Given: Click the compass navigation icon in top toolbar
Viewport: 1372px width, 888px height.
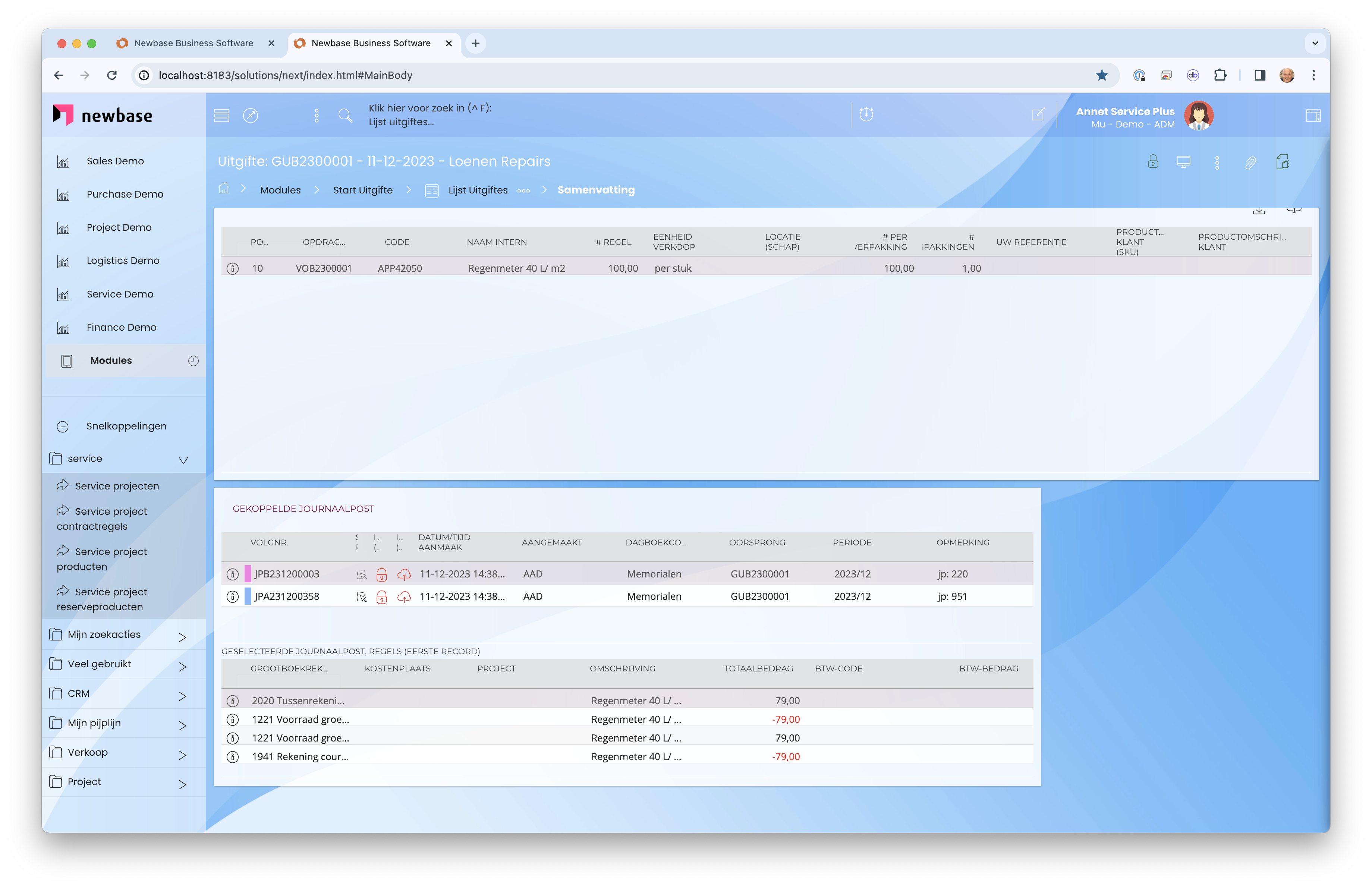Looking at the screenshot, I should [250, 115].
